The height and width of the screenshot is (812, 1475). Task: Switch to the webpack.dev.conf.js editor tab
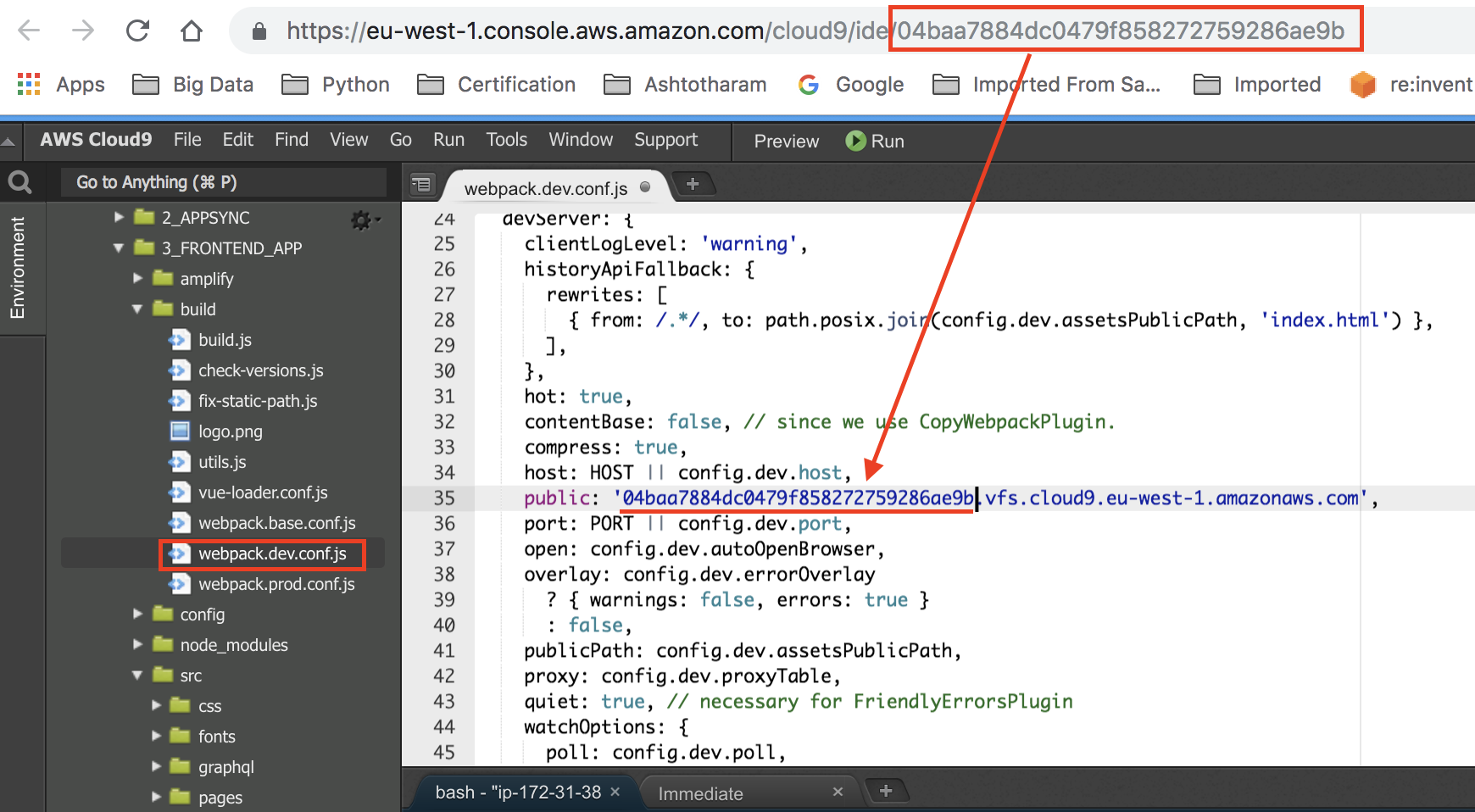coord(546,188)
